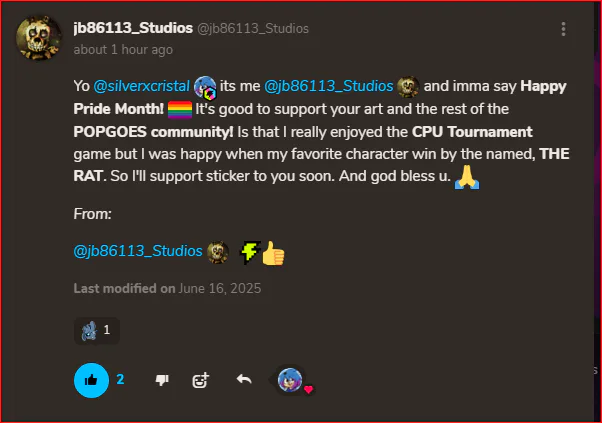The width and height of the screenshot is (602, 423).
Task: Click the grey @jb86113_Studios handle in header
Action: [253, 28]
